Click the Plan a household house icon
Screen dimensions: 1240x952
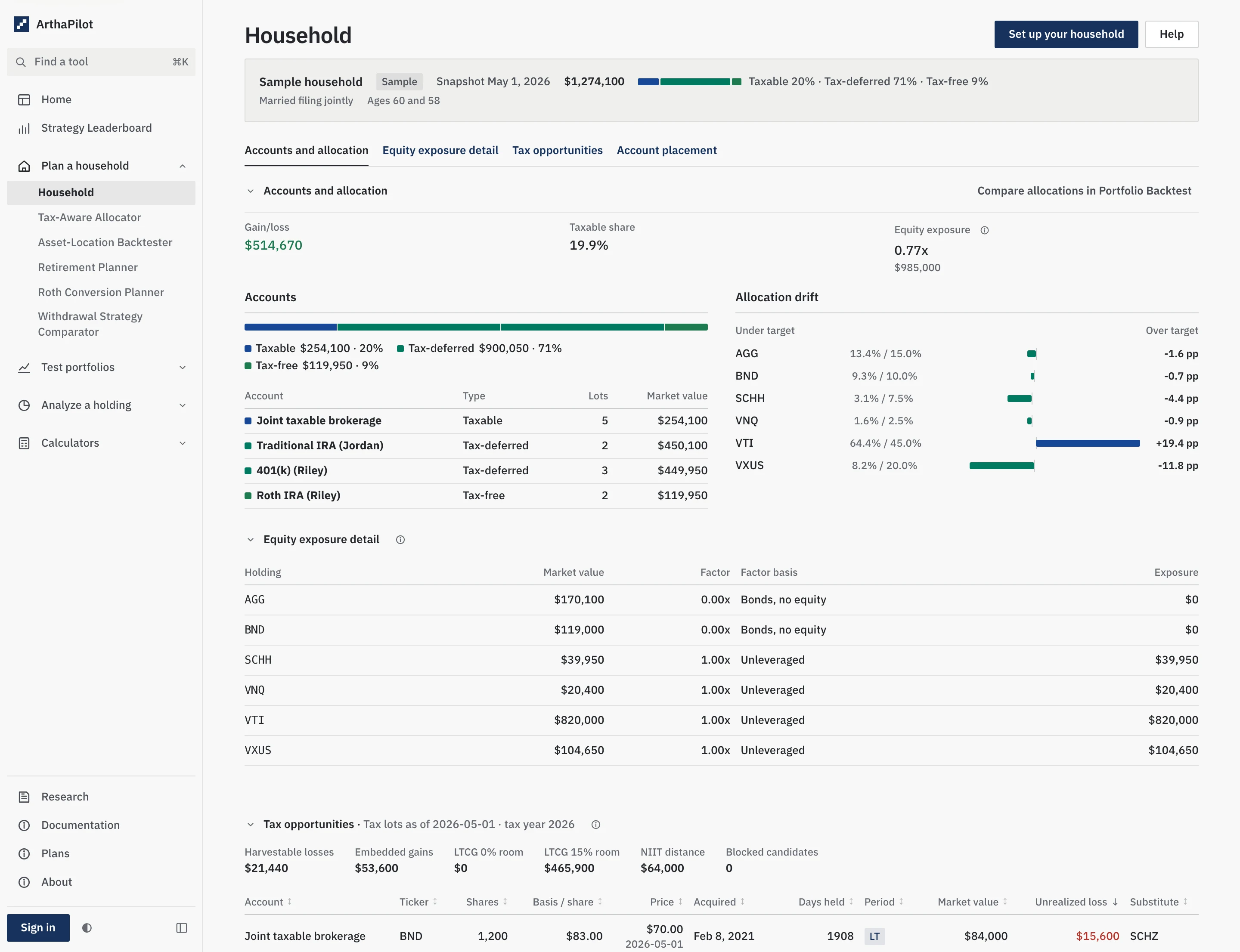pyautogui.click(x=24, y=166)
